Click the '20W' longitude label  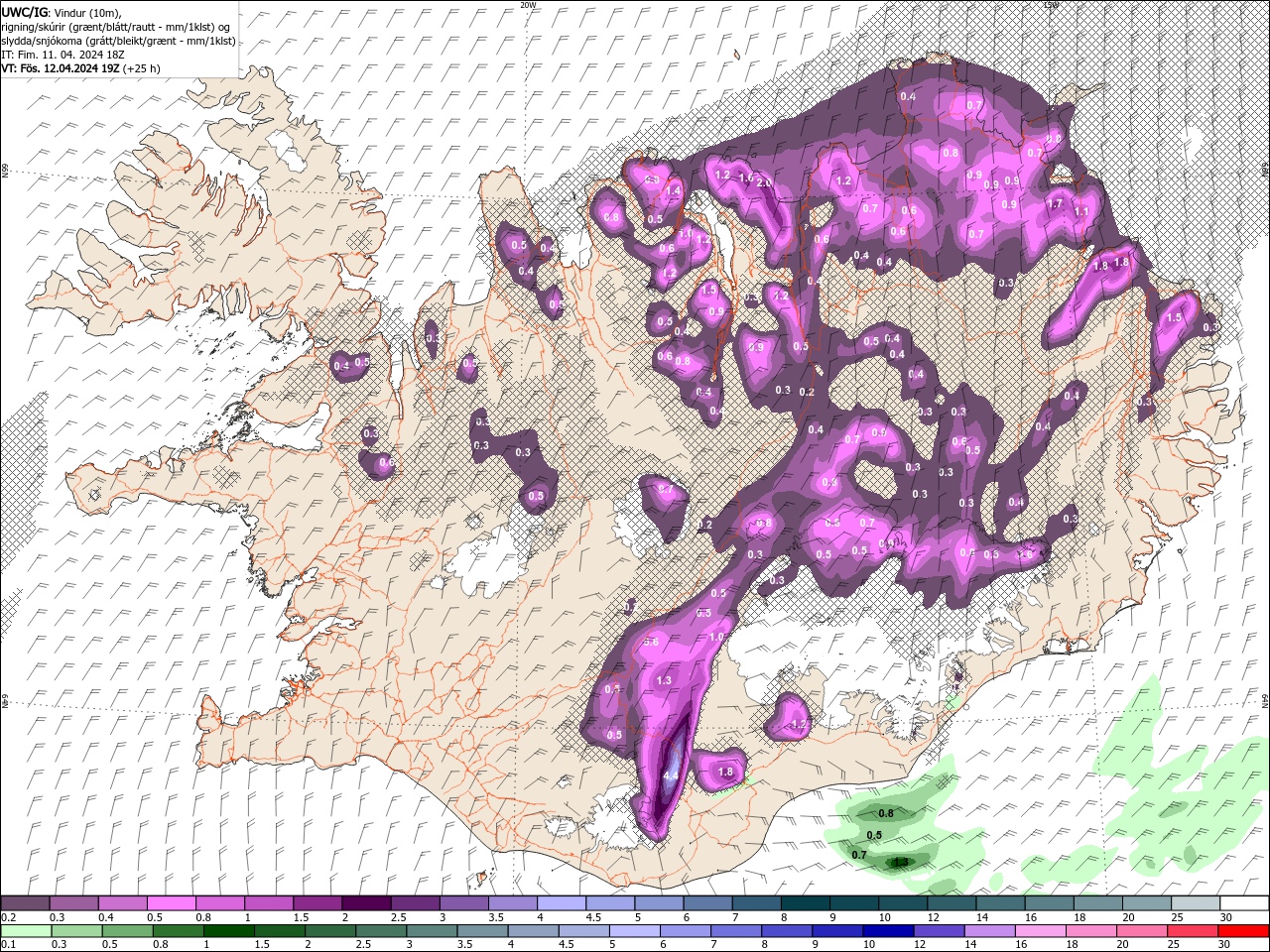(528, 5)
